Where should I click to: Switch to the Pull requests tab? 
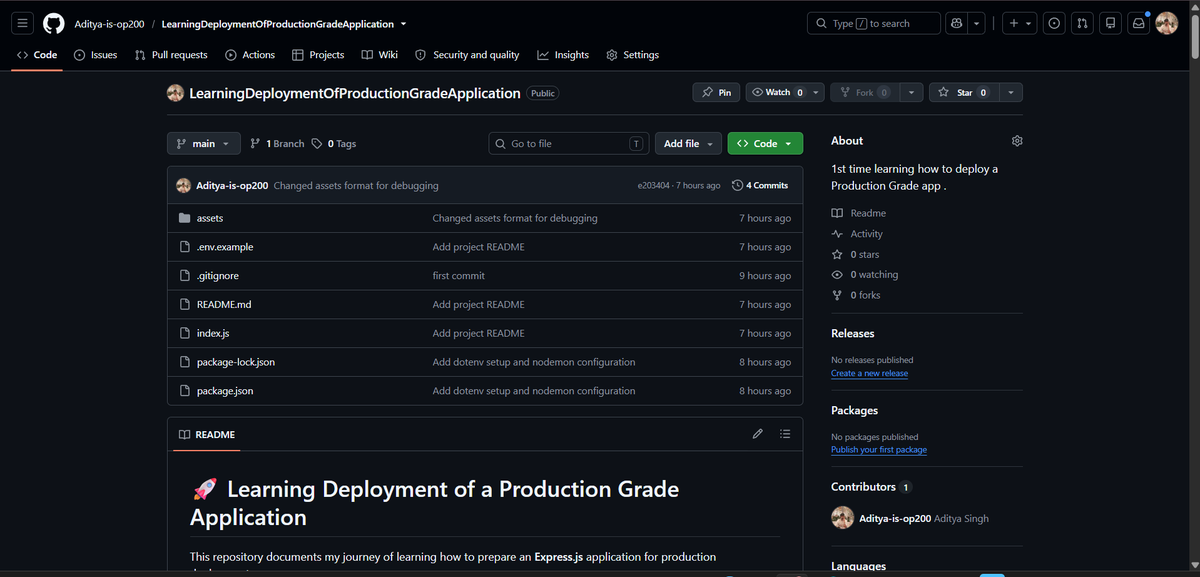171,55
